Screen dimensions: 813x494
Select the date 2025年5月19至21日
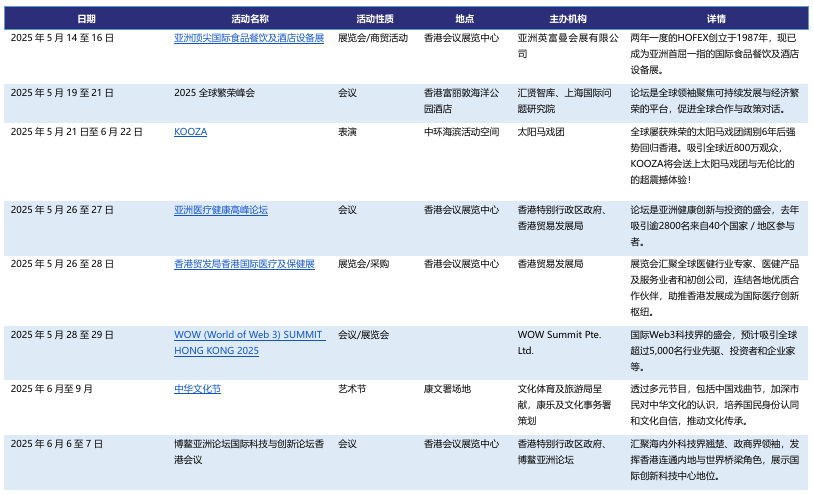point(62,93)
